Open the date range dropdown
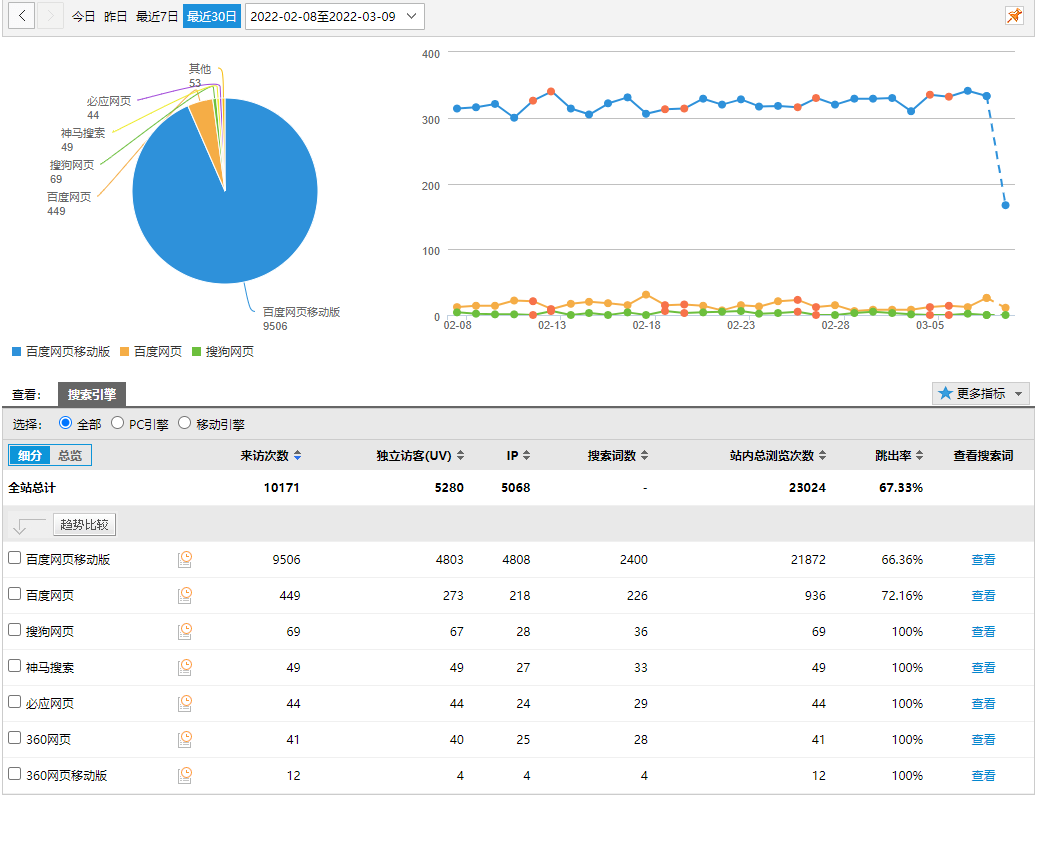 334,16
